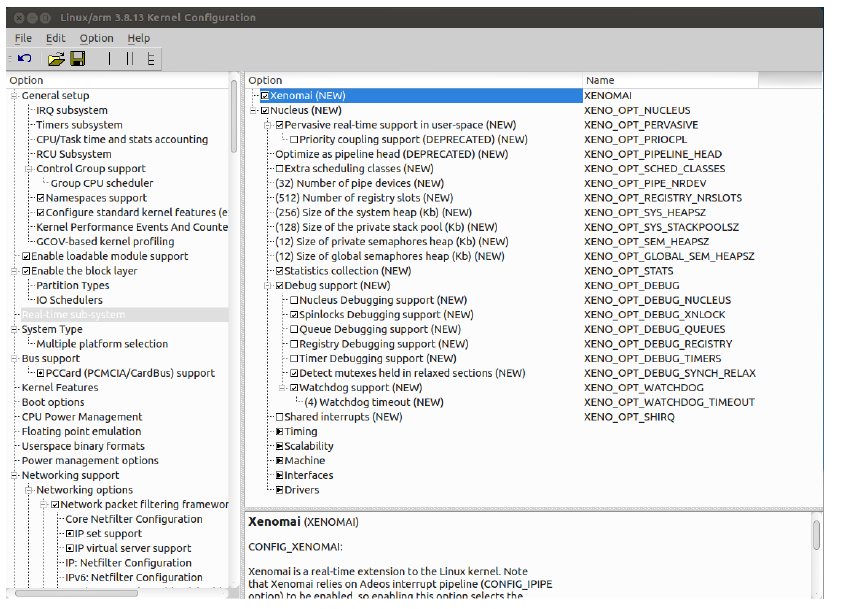
Task: Click the Back (undo arrow) toolbar icon
Action: (x=24, y=59)
